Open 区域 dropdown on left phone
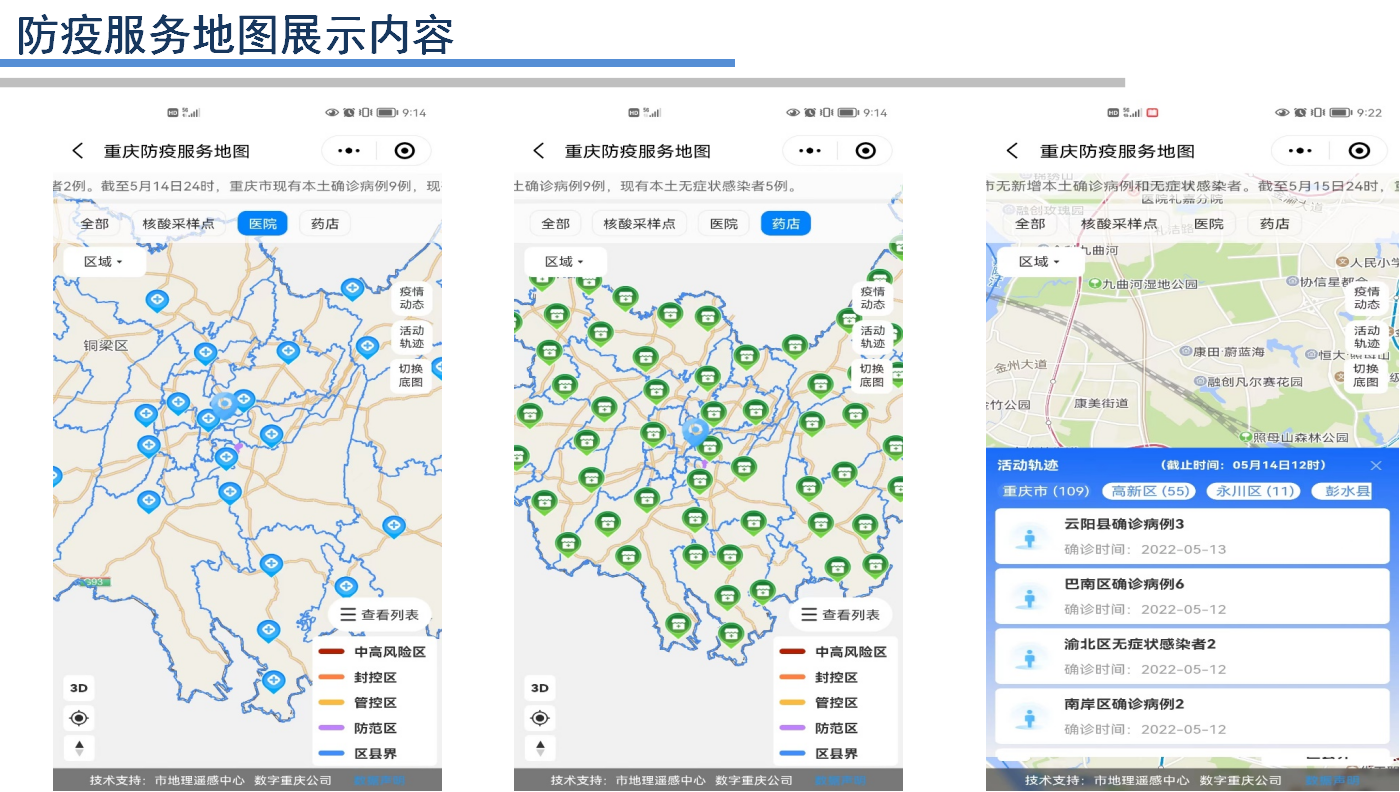Viewport: 1400px width, 792px height. pos(104,262)
